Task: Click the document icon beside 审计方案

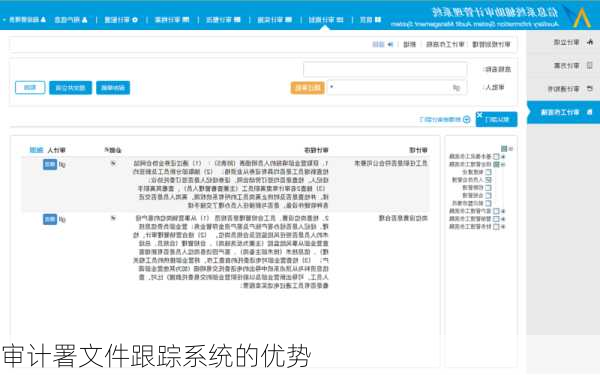Action: pyautogui.click(x=590, y=65)
